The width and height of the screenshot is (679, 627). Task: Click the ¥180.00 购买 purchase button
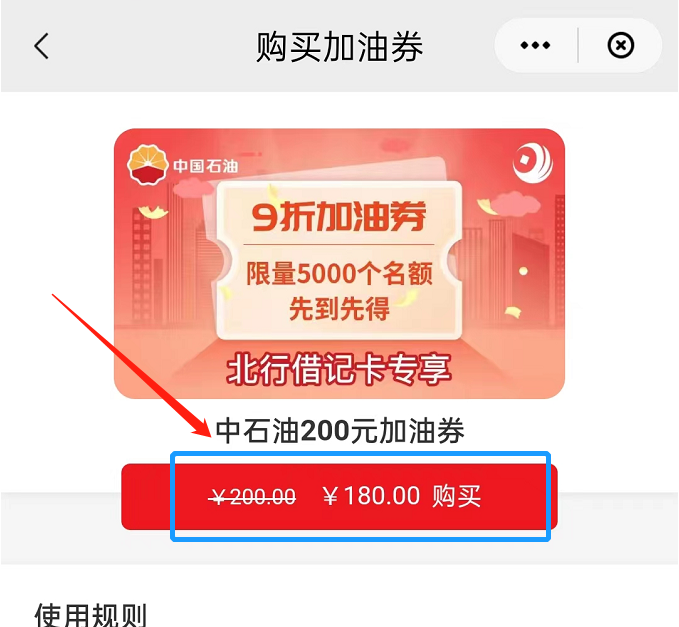click(x=339, y=496)
